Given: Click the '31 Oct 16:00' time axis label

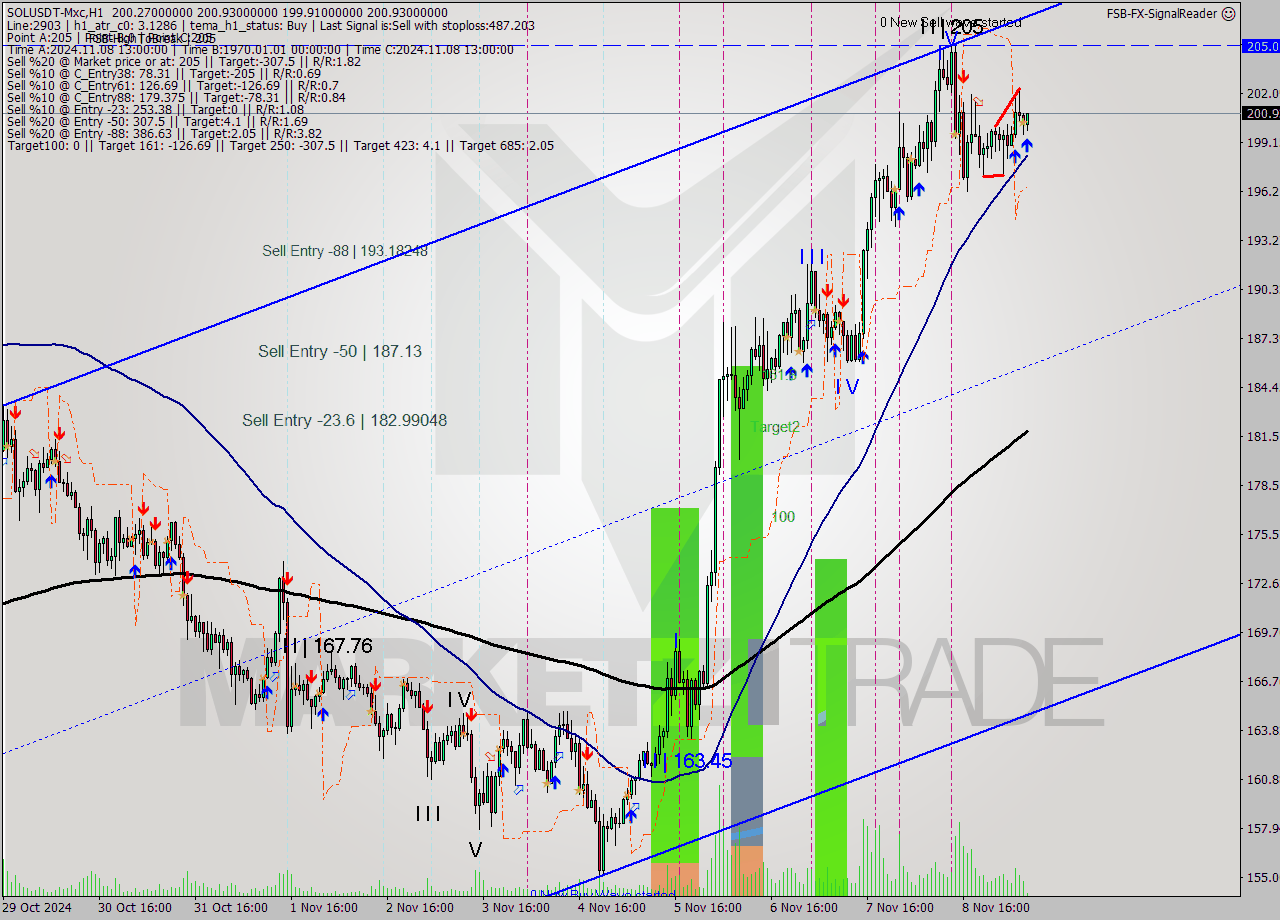Looking at the screenshot, I should (x=231, y=908).
